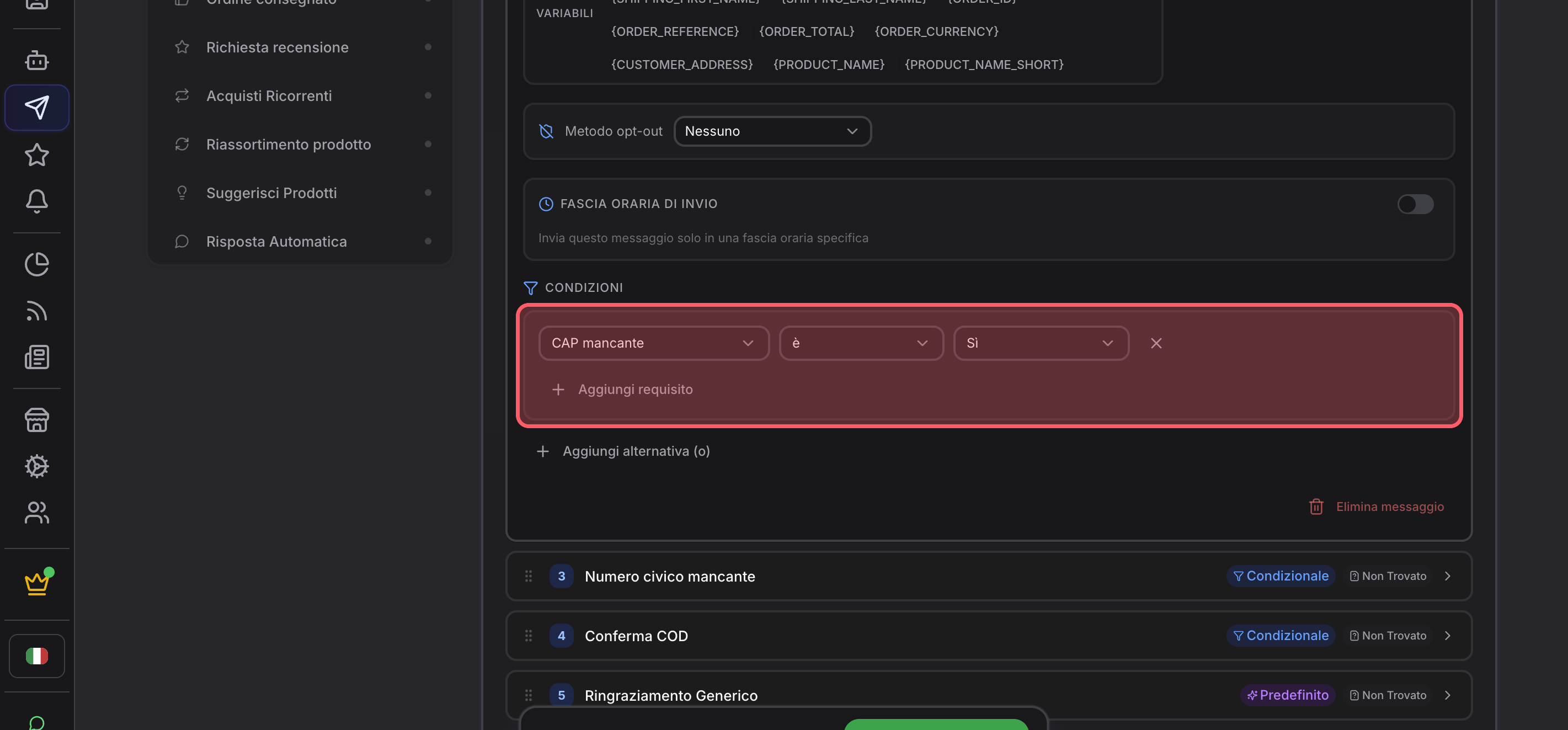The image size is (1568, 730).
Task: Insert {ORDER_REFERENCE} variable
Action: point(675,31)
